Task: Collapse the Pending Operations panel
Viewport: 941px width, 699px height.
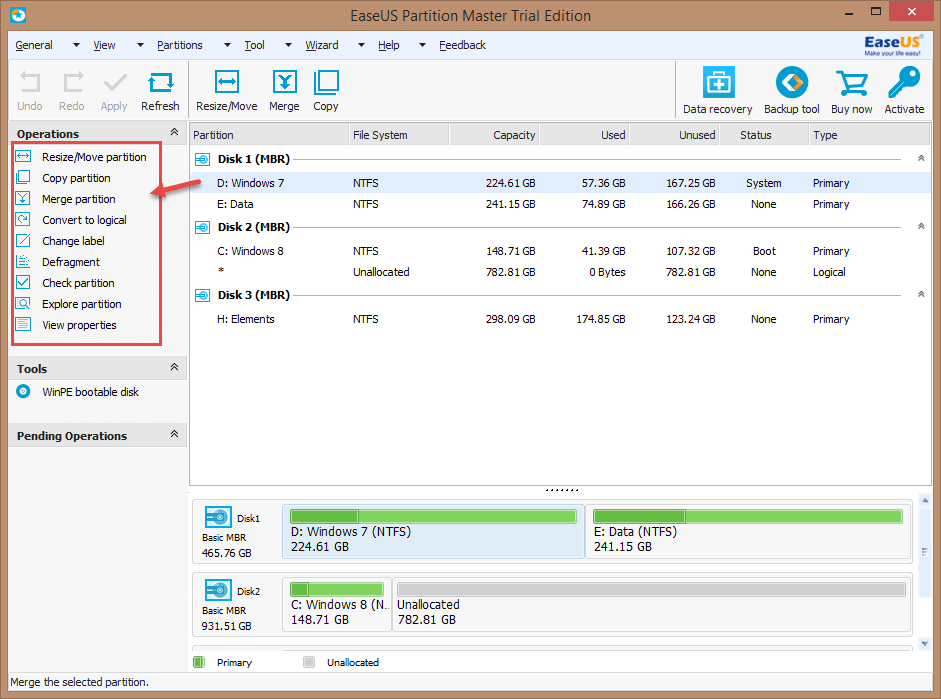Action: tap(174, 434)
